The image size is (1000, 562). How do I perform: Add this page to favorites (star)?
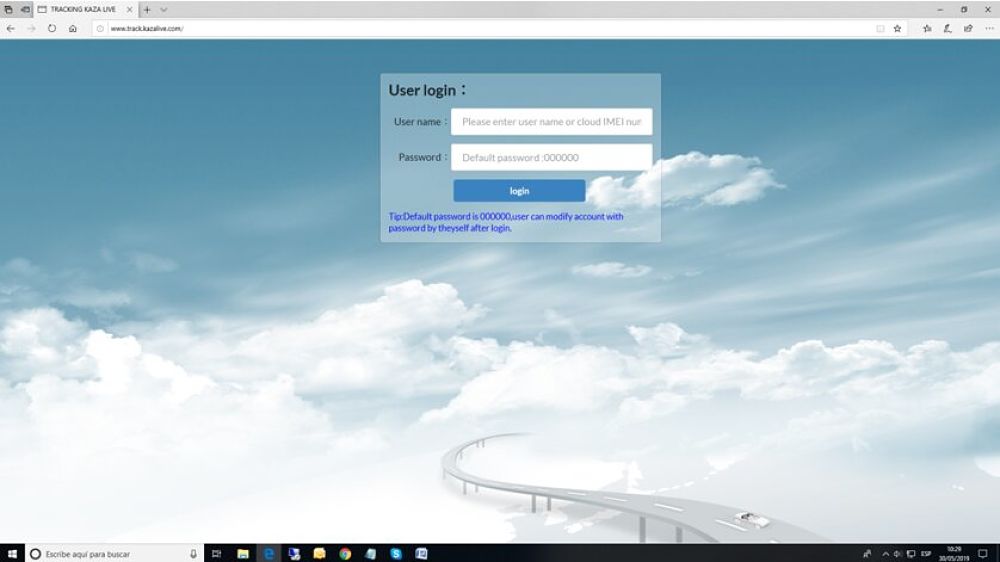coord(897,29)
